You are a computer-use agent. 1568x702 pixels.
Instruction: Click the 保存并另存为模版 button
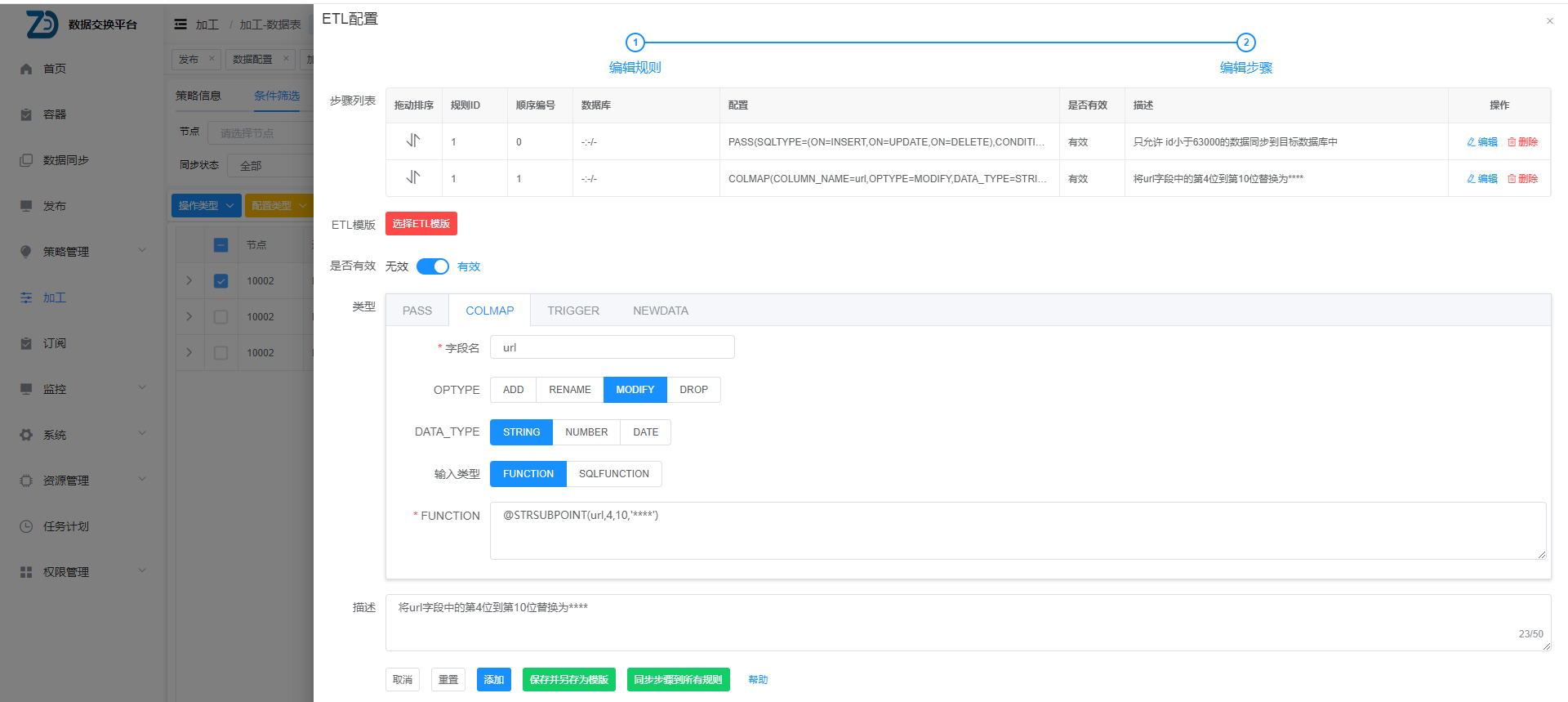point(568,680)
